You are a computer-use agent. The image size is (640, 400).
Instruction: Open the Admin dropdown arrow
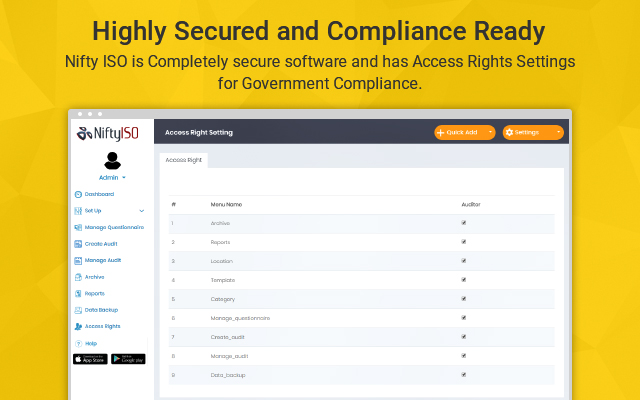[124, 178]
